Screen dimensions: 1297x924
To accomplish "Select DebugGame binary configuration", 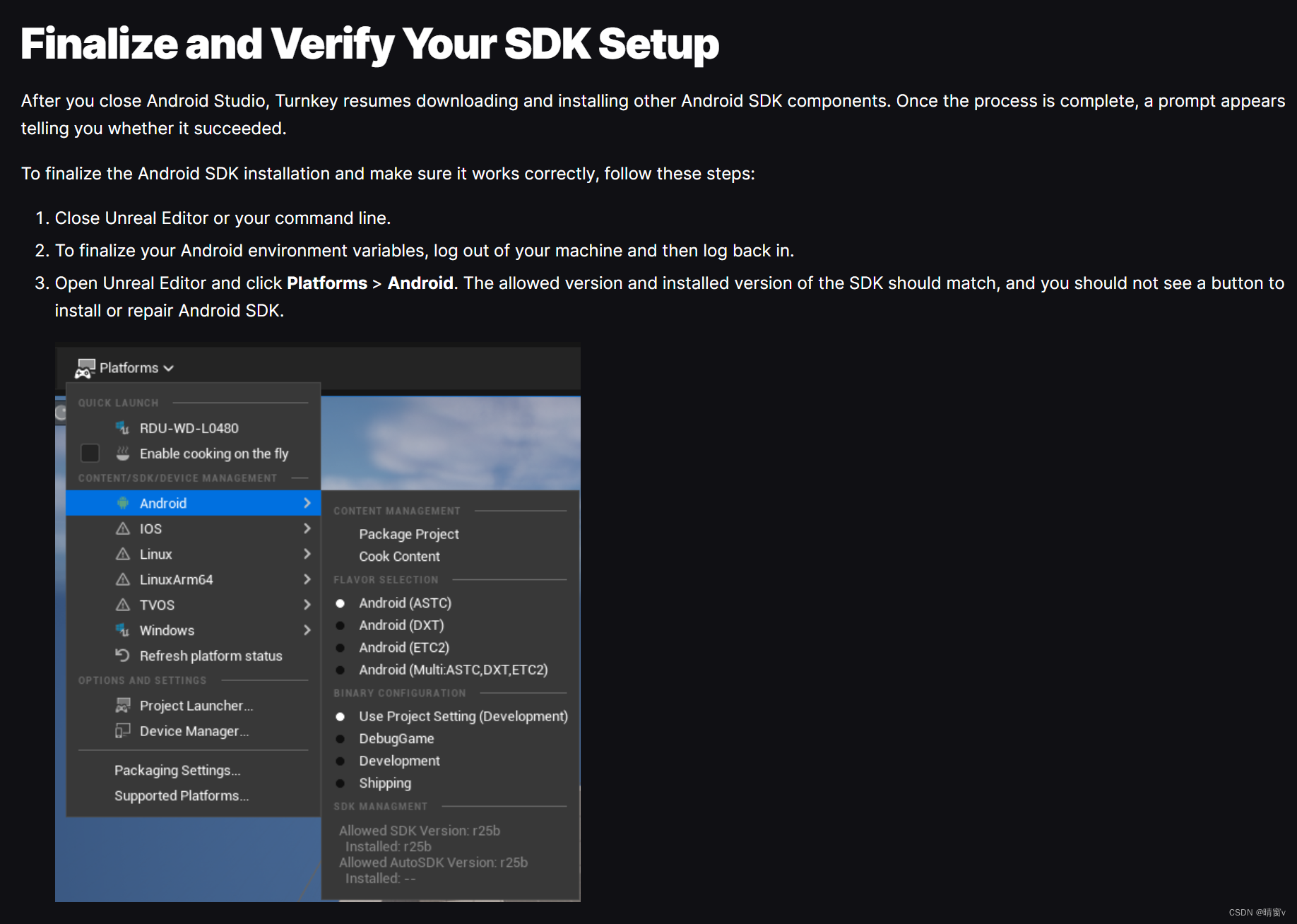I will (x=396, y=738).
